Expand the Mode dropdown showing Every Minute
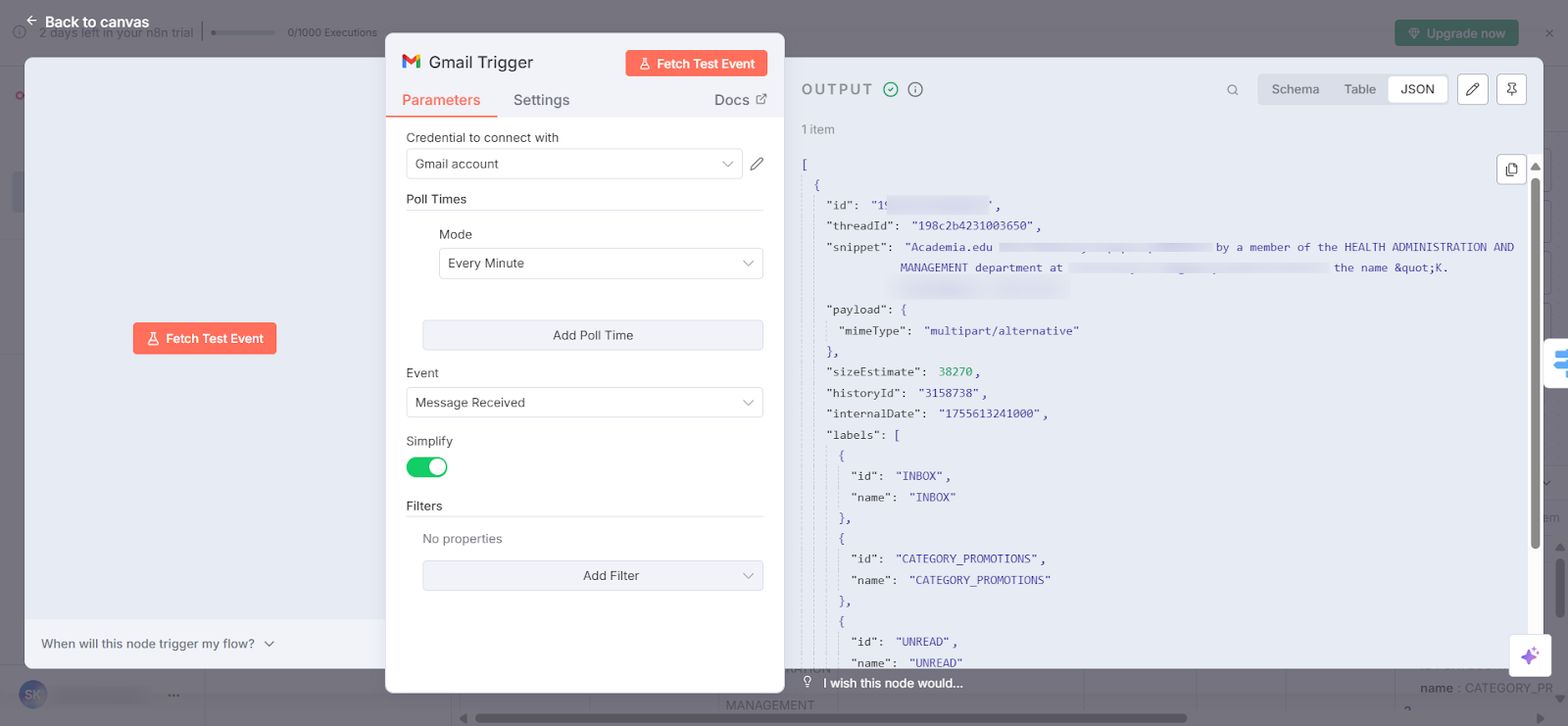 pyautogui.click(x=600, y=264)
